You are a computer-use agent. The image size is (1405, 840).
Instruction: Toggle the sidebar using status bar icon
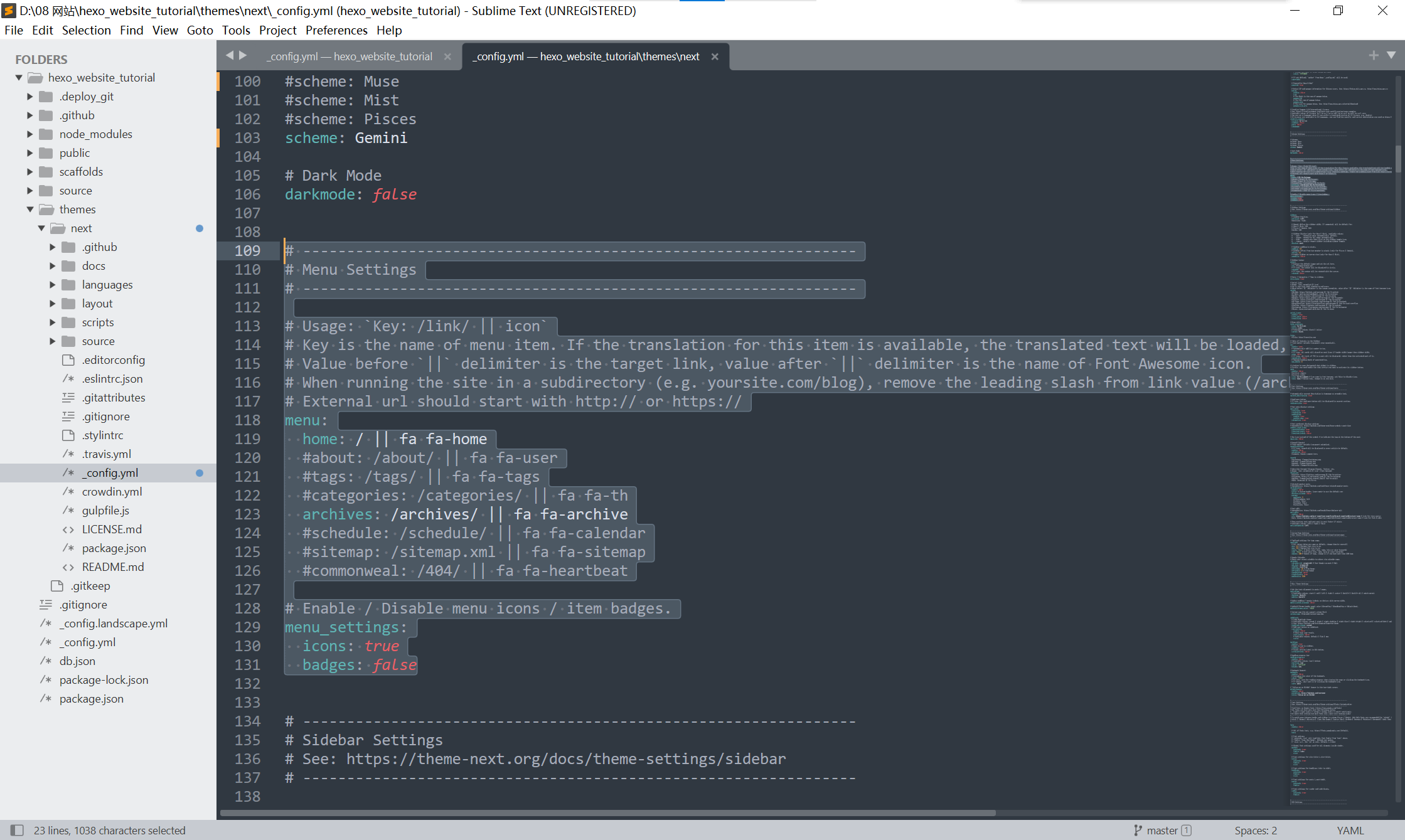(17, 830)
